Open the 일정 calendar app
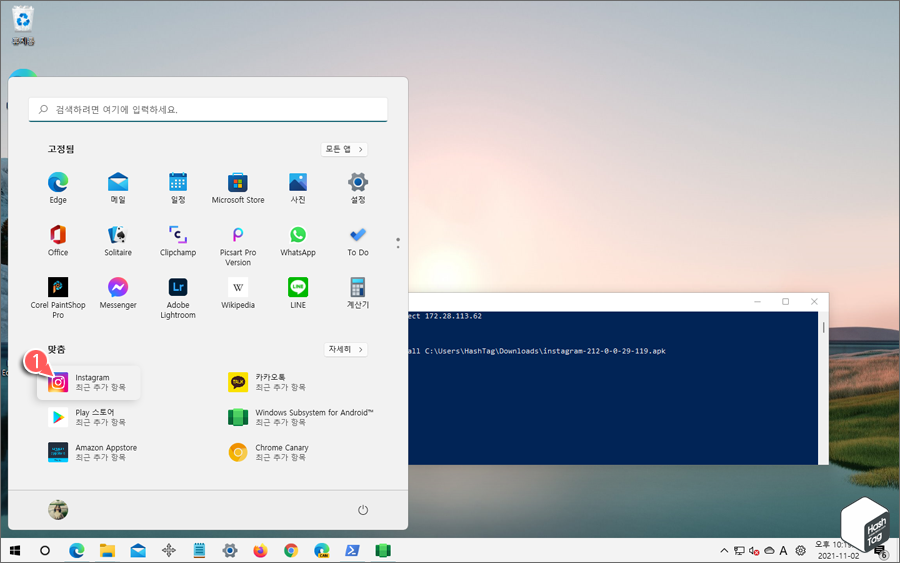This screenshot has height=563, width=900. tap(178, 188)
